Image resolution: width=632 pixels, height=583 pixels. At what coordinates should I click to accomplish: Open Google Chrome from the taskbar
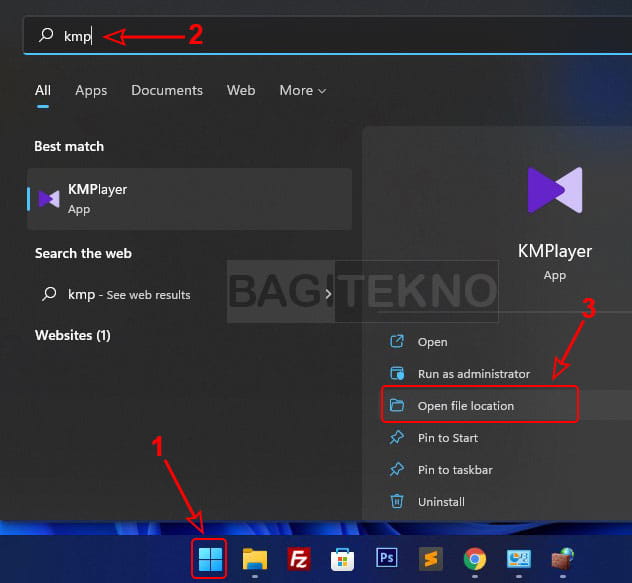pos(475,559)
